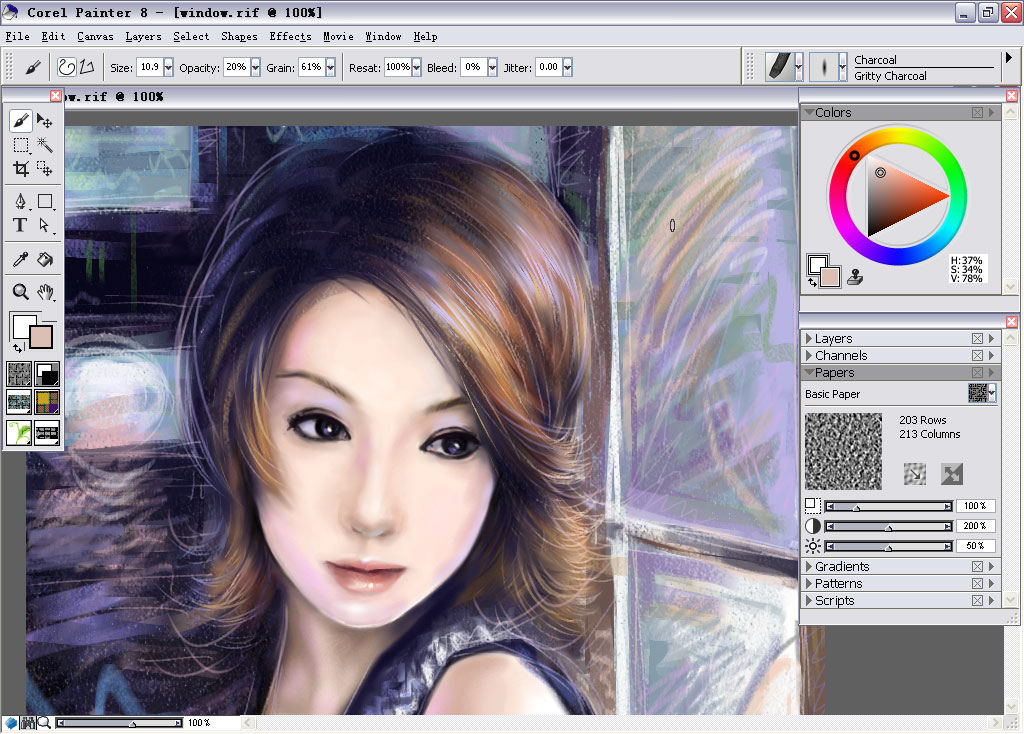
Task: Close the Gradients palette with its X box
Action: point(977,566)
